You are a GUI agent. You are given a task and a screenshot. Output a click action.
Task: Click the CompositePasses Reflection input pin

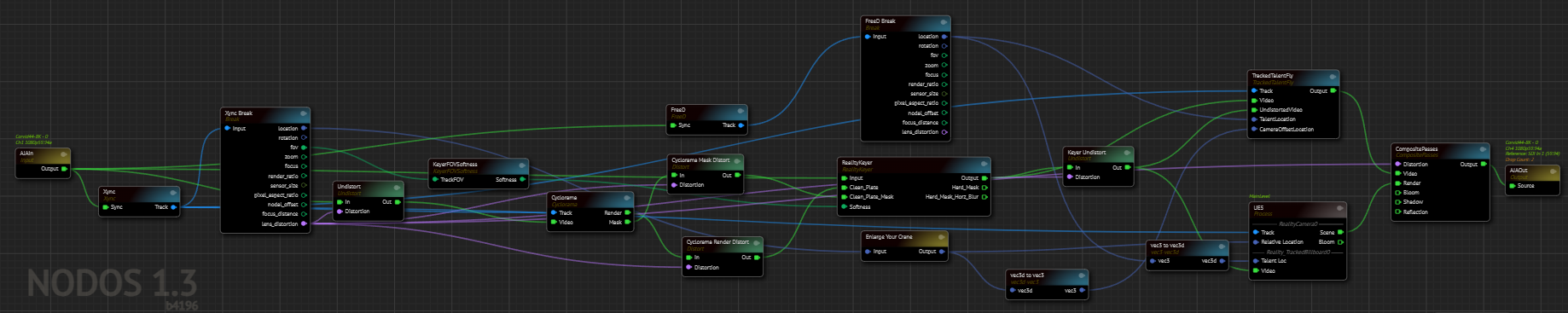click(1397, 212)
